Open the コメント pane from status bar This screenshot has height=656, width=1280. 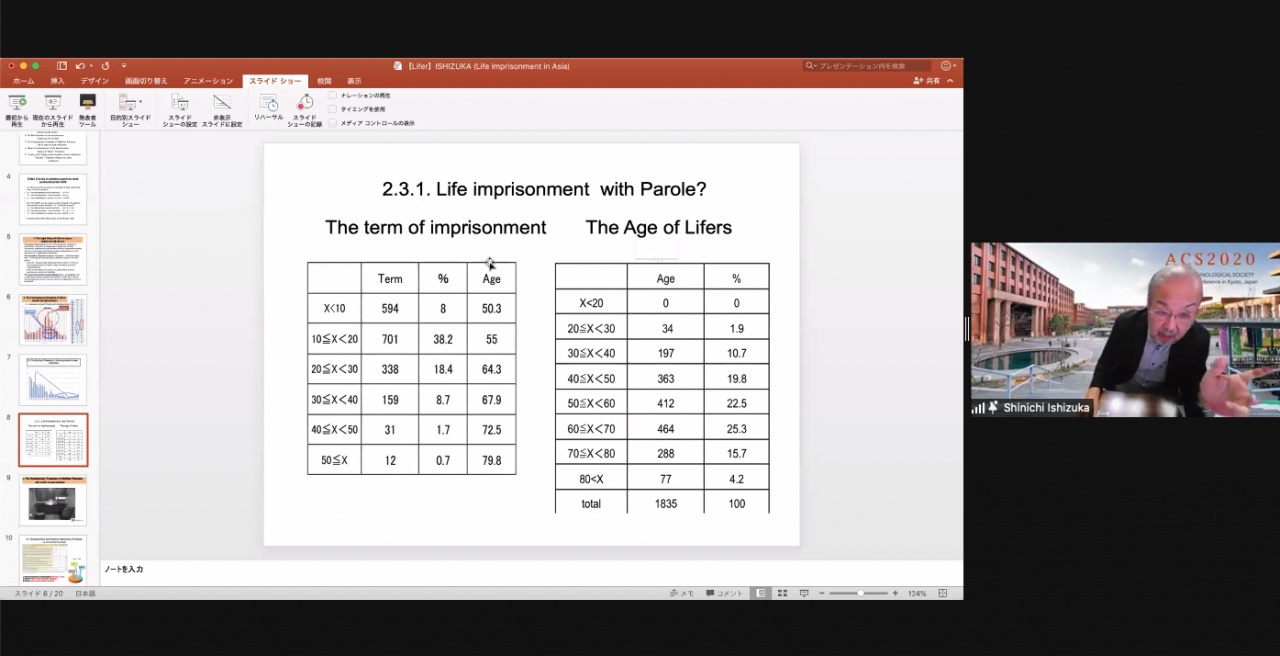[724, 593]
